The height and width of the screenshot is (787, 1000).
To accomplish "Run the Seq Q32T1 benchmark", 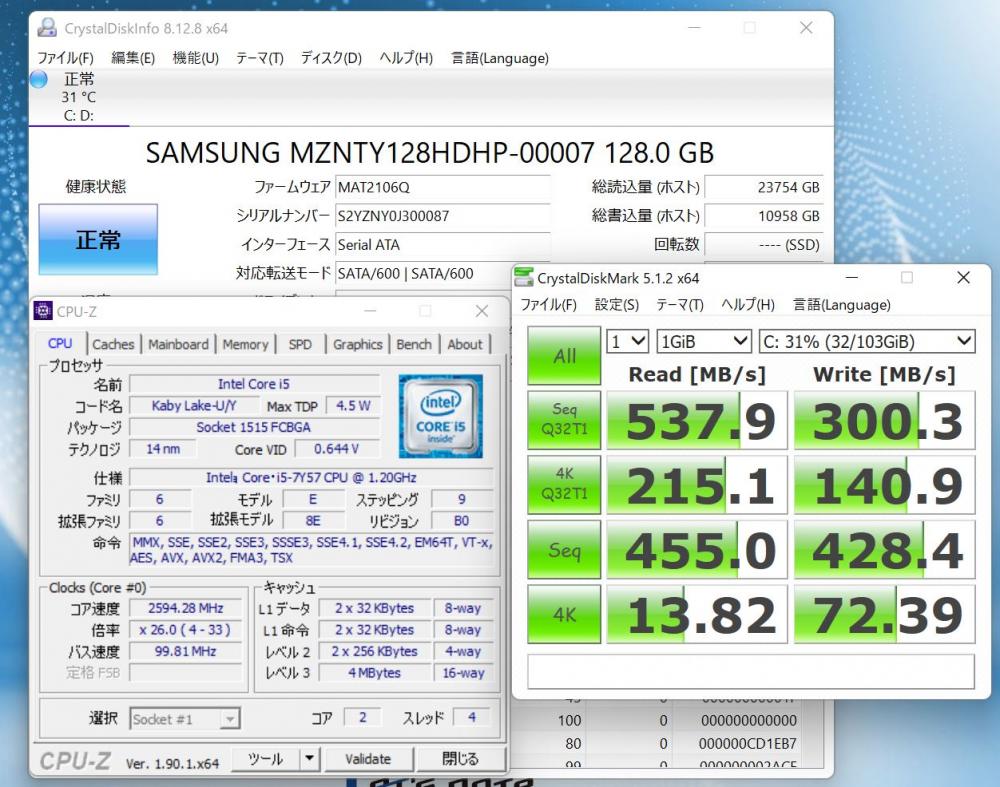I will [564, 420].
